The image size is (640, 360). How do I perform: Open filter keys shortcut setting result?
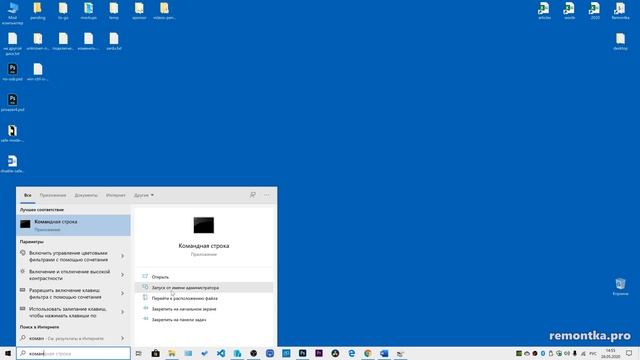click(x=68, y=293)
